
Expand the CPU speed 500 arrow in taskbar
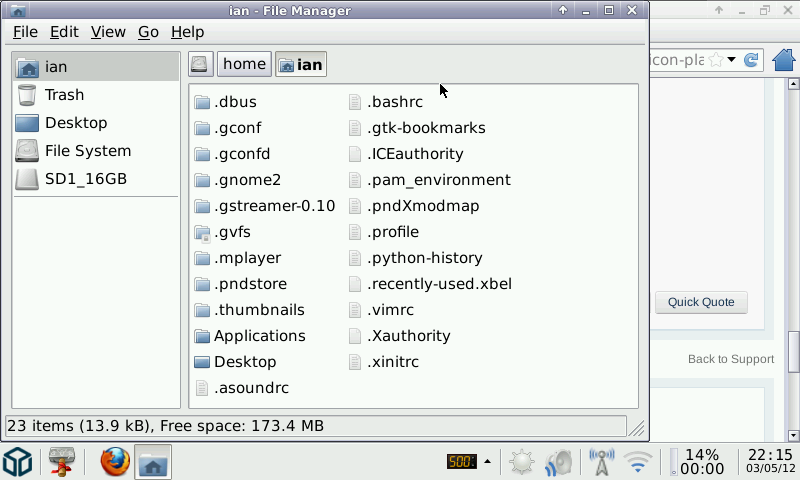pyautogui.click(x=488, y=462)
